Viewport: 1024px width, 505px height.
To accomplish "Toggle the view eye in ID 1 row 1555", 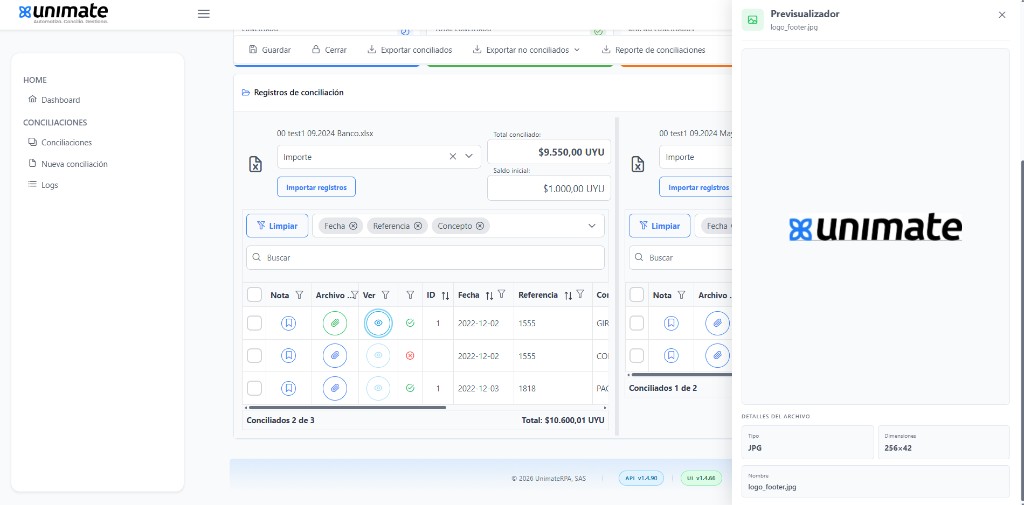I will click(x=378, y=323).
